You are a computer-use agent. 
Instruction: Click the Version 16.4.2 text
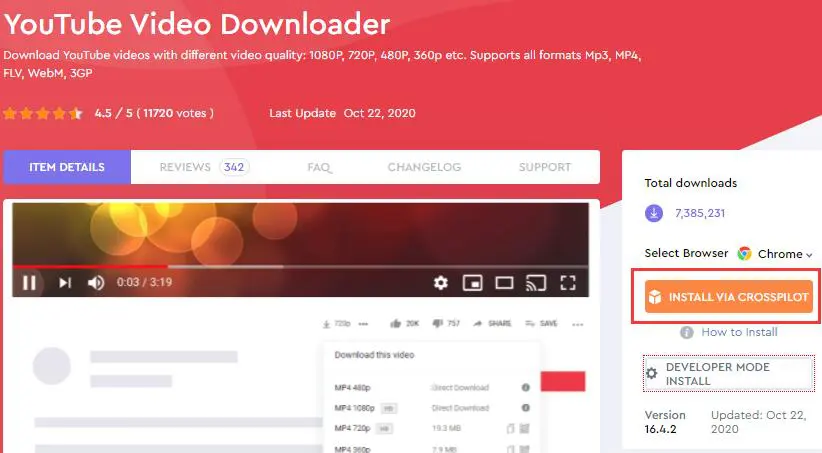tap(665, 422)
